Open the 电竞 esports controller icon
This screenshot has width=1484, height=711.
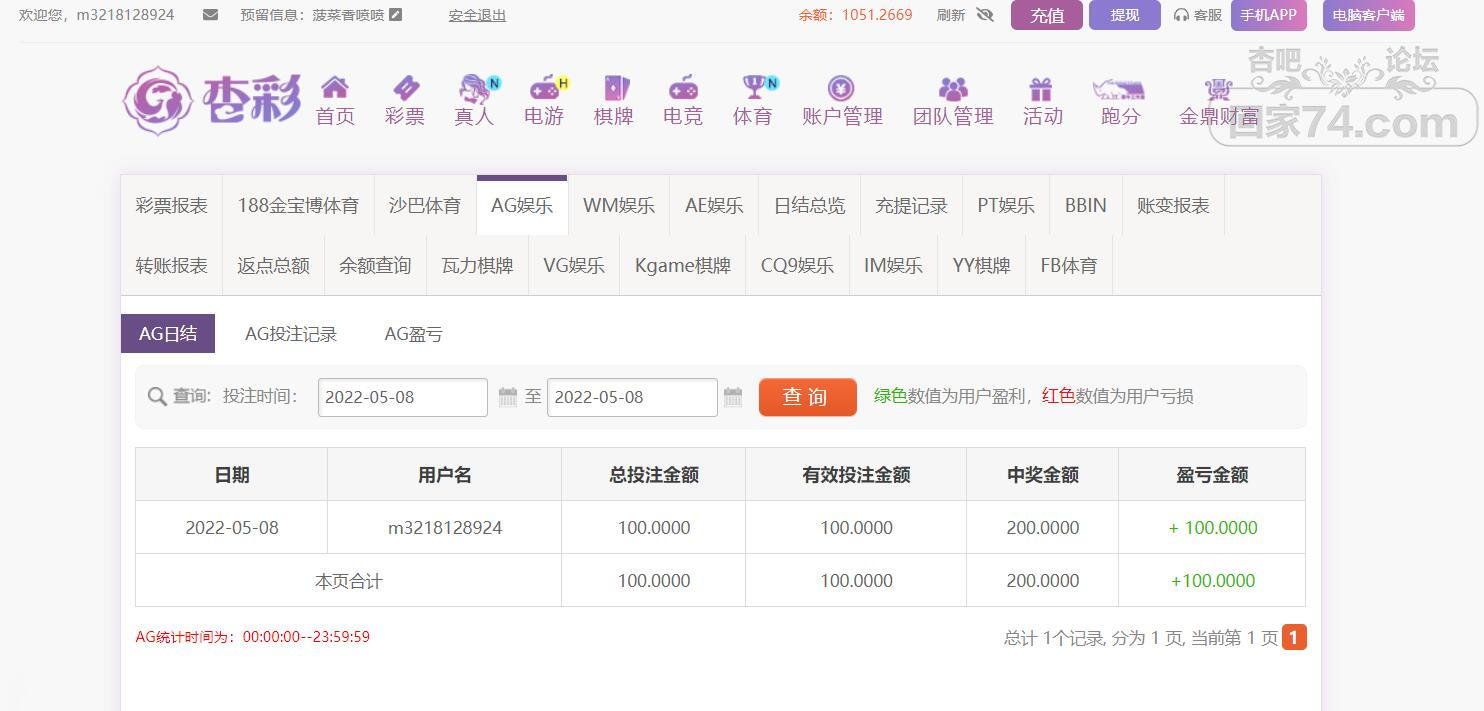pos(683,87)
